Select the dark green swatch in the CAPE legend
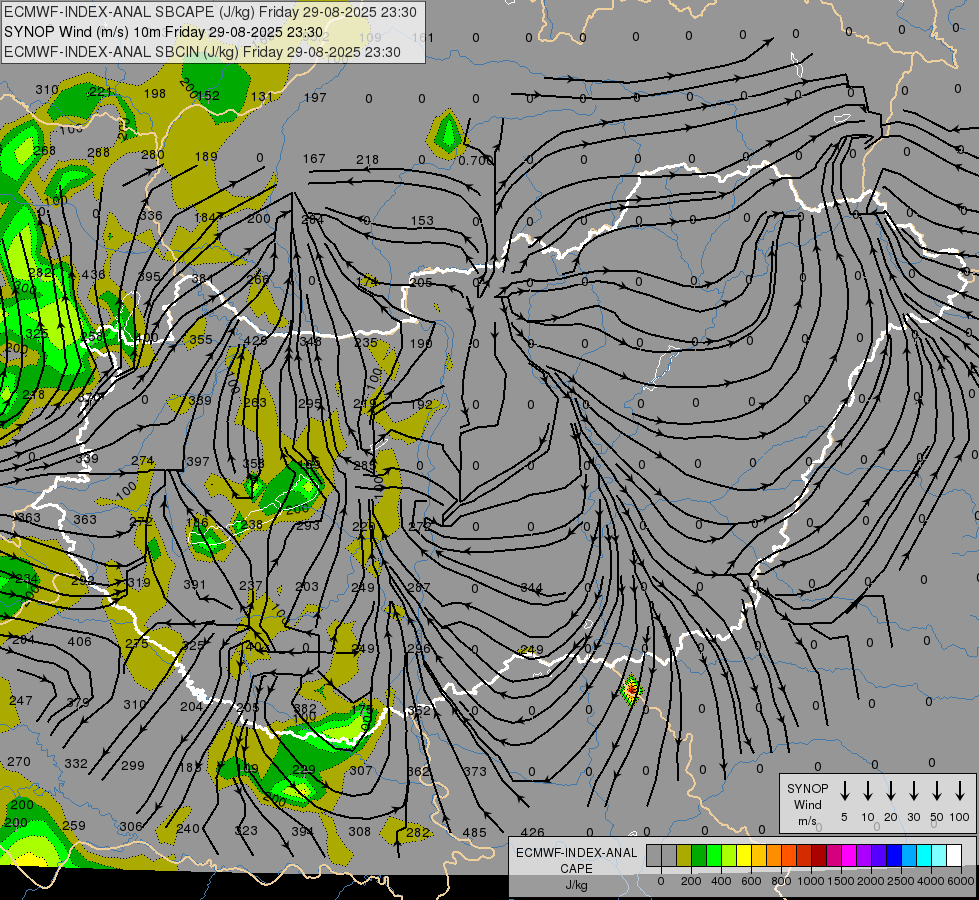Image resolution: width=979 pixels, height=900 pixels. pyautogui.click(x=699, y=856)
